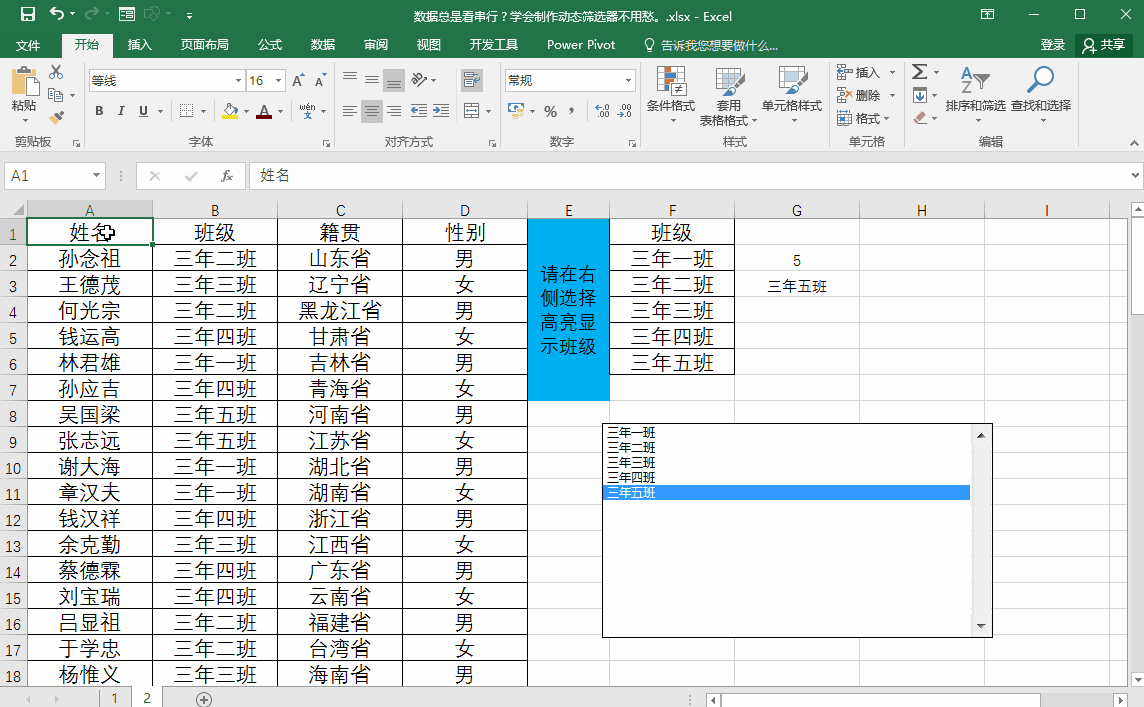The image size is (1144, 707).
Task: Click the Format Painter brush icon
Action: (56, 116)
